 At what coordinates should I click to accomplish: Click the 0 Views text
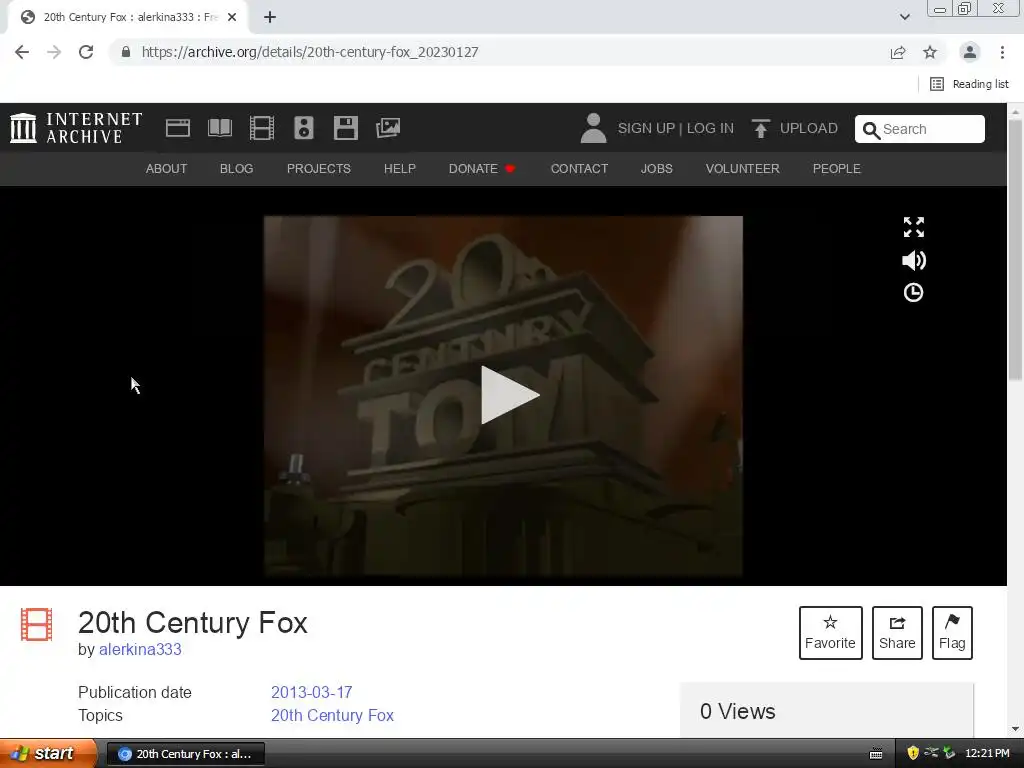pyautogui.click(x=737, y=711)
